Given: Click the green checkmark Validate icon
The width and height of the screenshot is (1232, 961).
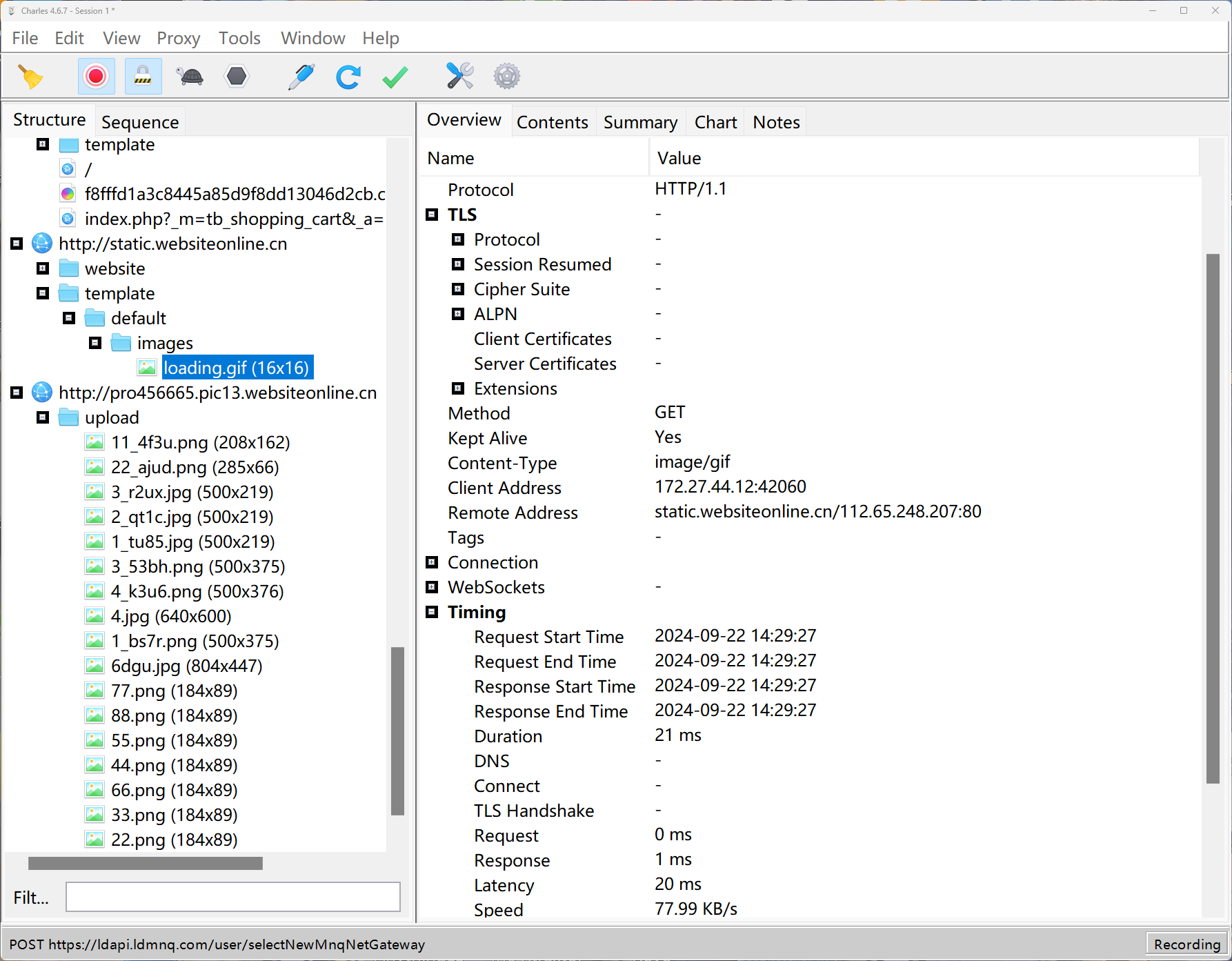Looking at the screenshot, I should (x=395, y=77).
